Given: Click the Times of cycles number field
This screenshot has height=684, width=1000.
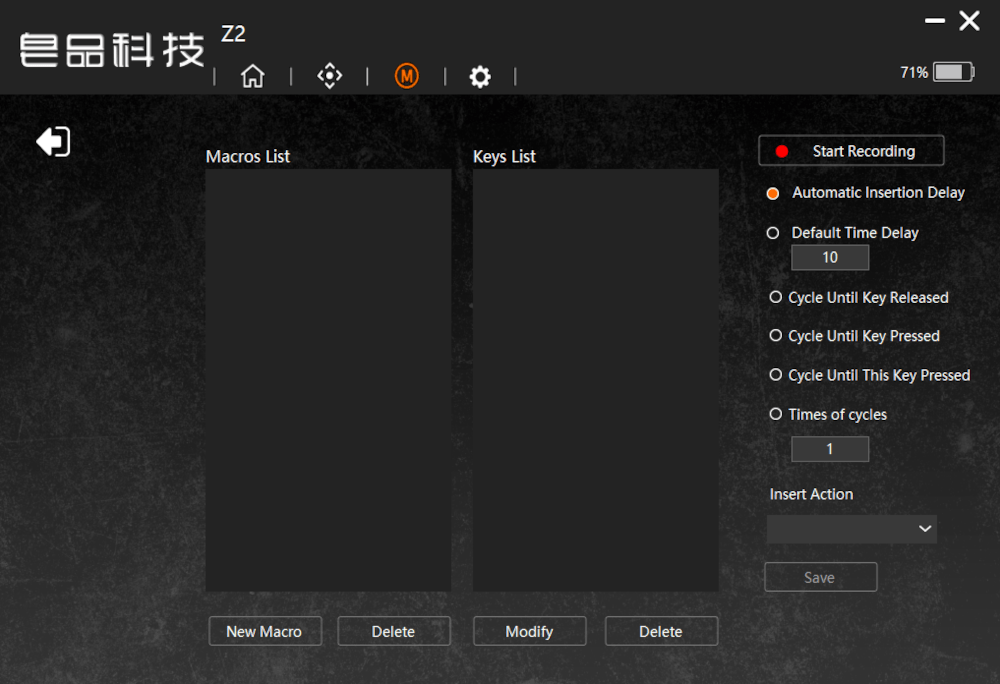Looking at the screenshot, I should point(830,450).
